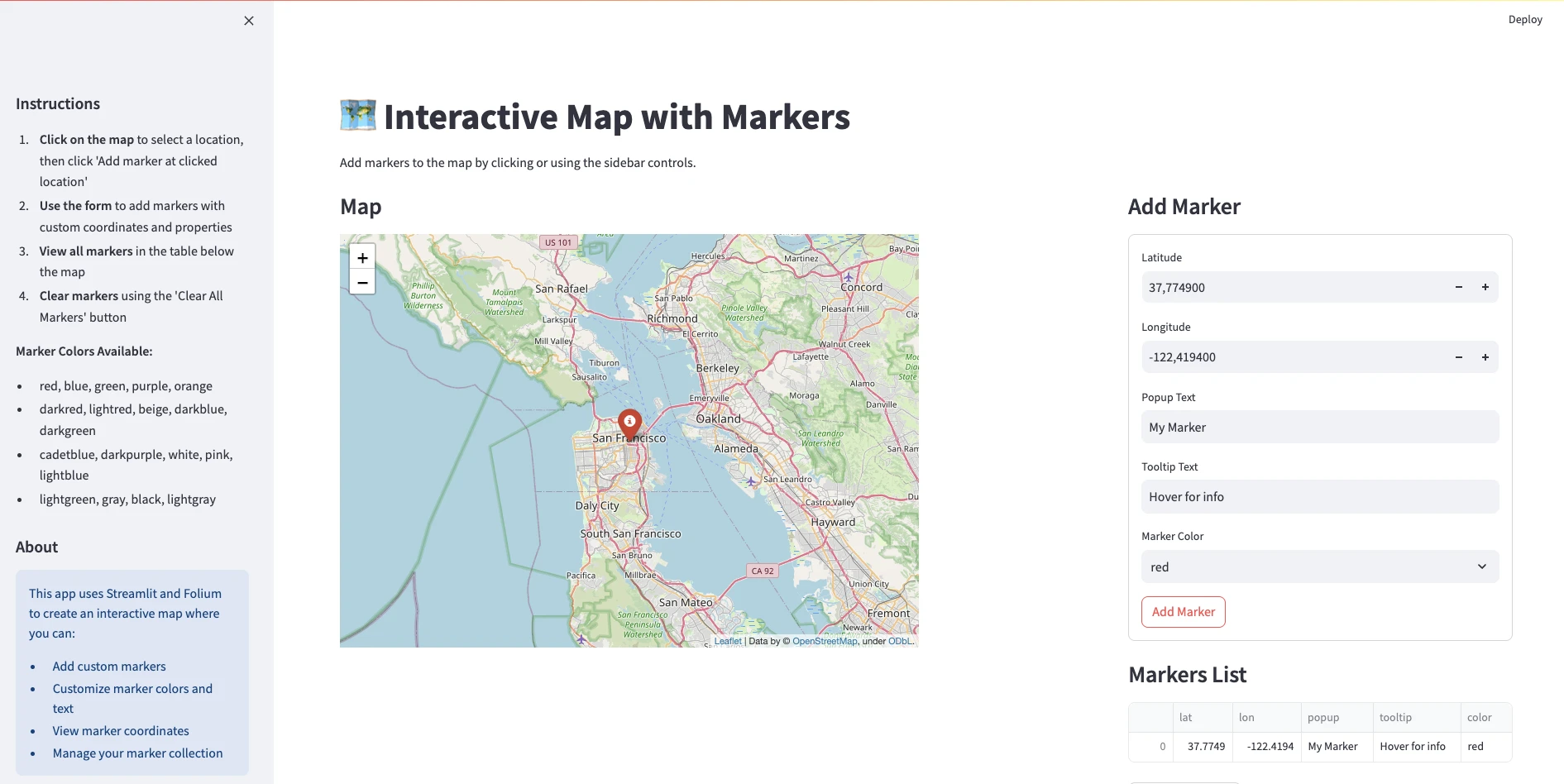Open the Deploy menu

(x=1524, y=20)
